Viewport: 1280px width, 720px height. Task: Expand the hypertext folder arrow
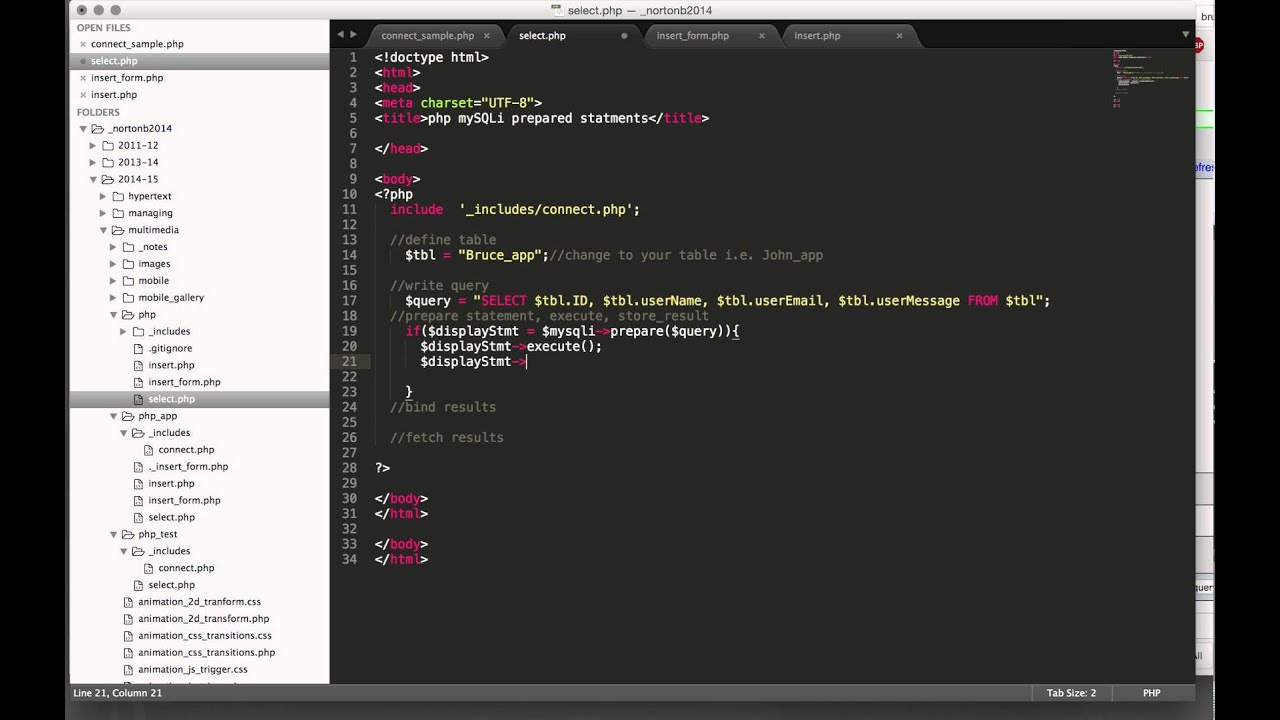click(x=103, y=197)
